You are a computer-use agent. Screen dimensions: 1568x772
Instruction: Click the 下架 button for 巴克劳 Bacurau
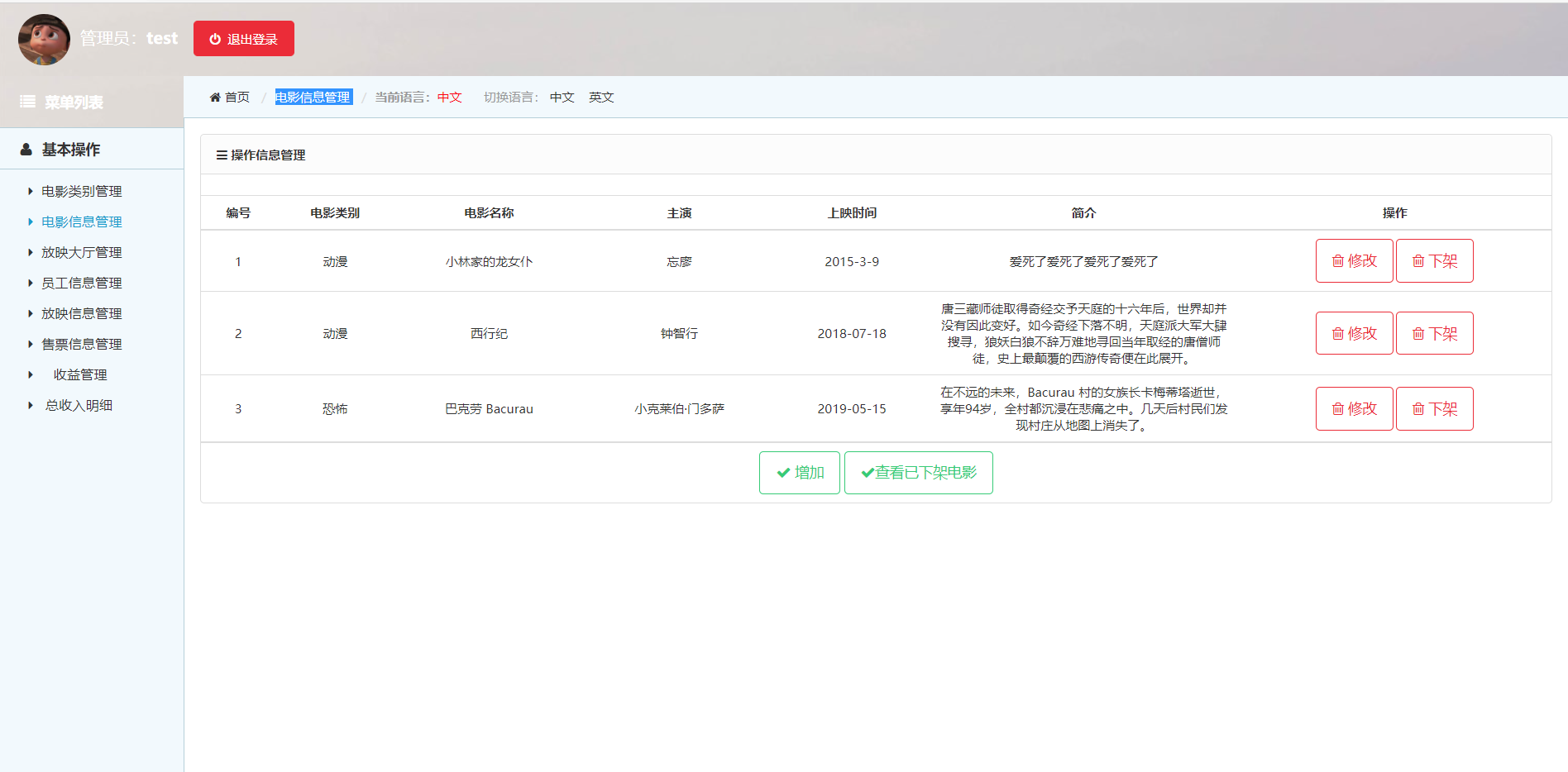1434,408
